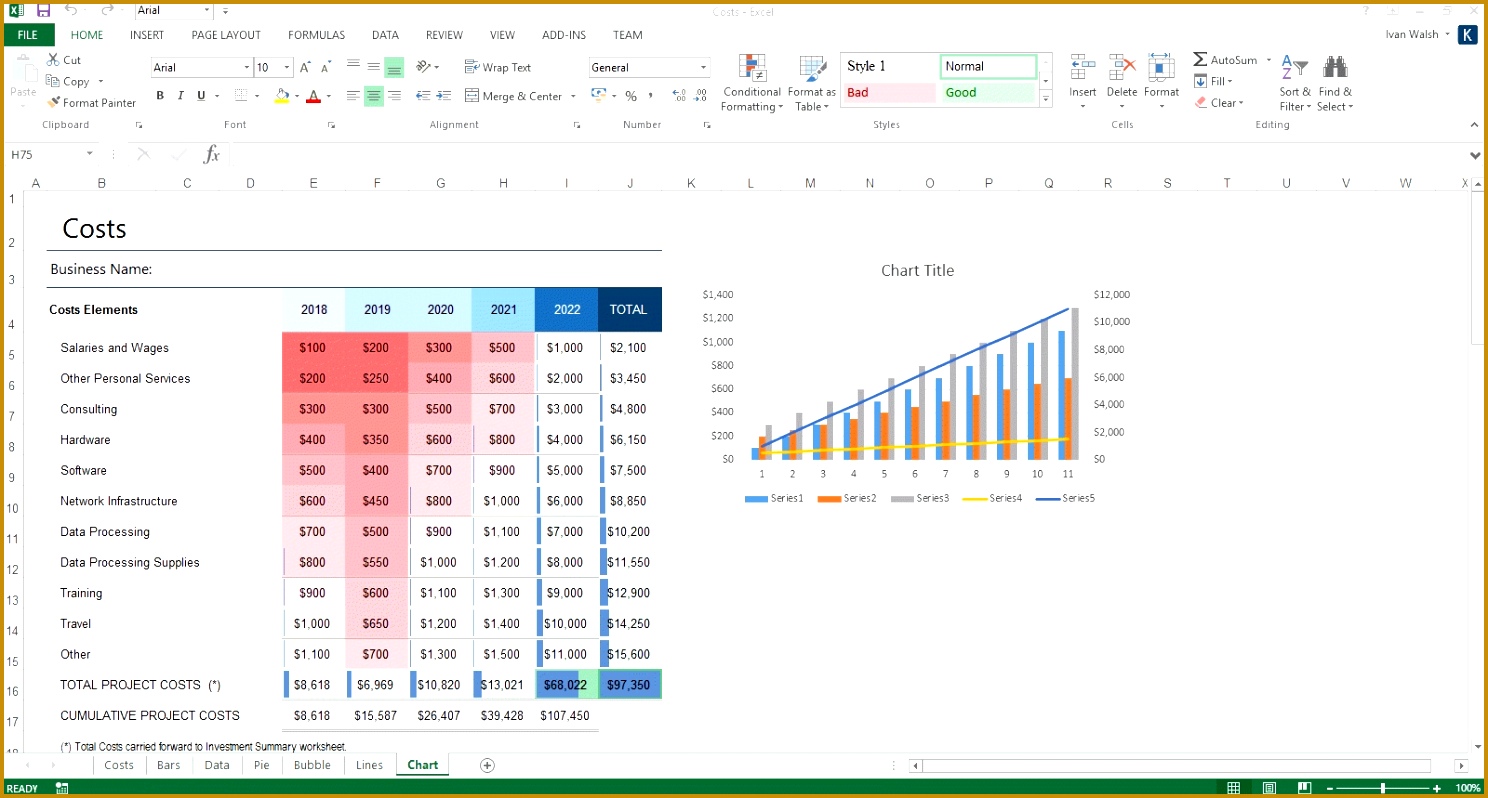This screenshot has height=798, width=1488.
Task: Click the Undo arrow icon
Action: click(x=70, y=10)
